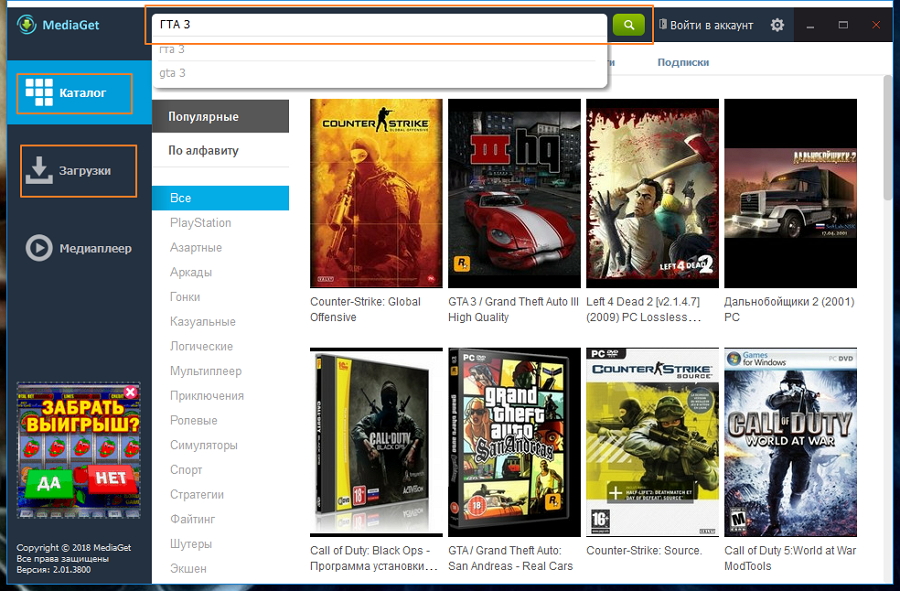This screenshot has width=900, height=591.
Task: Open Counter-Strike Source cover image
Action: coord(652,442)
